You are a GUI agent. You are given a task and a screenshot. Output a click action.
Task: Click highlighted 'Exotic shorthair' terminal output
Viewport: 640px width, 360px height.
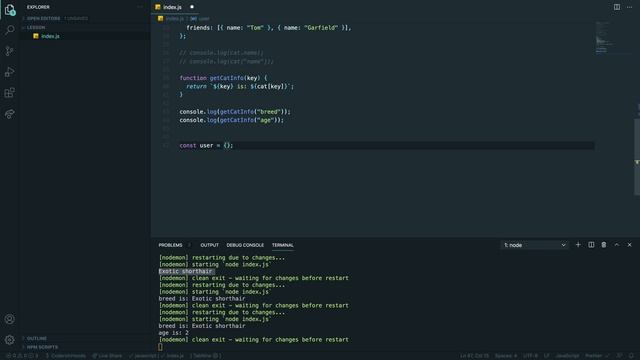coord(186,271)
